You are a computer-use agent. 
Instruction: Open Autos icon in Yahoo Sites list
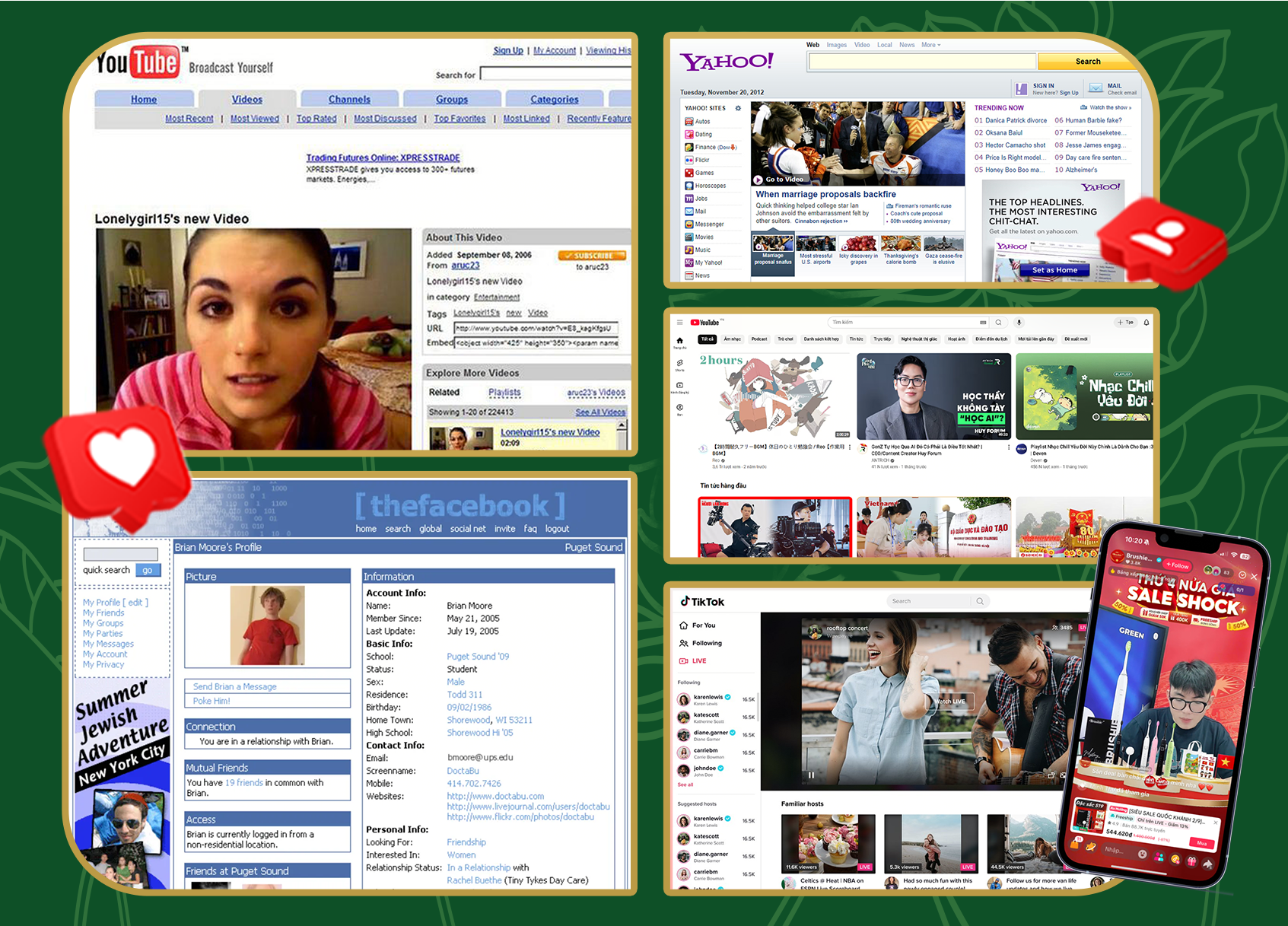[x=689, y=122]
